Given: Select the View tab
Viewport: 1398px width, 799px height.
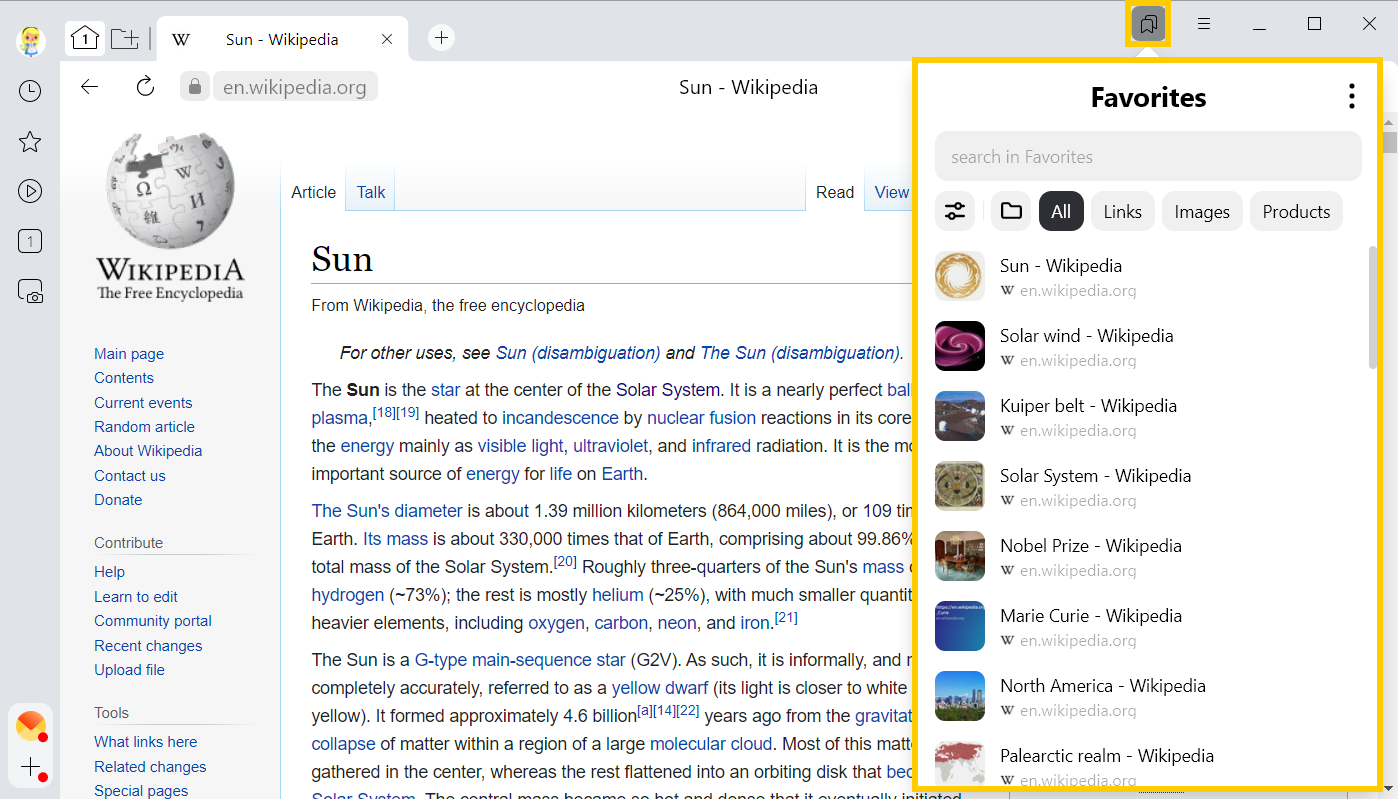Looking at the screenshot, I should [x=890, y=192].
